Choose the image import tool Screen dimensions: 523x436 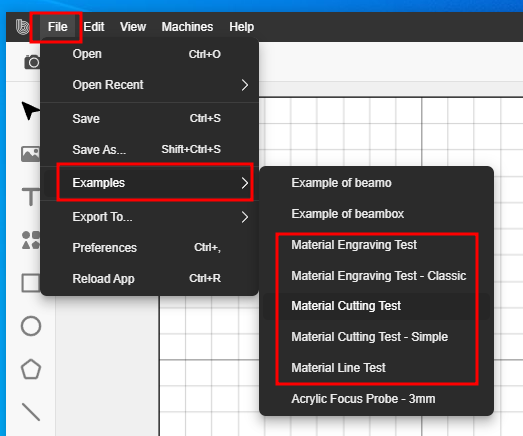(30, 154)
